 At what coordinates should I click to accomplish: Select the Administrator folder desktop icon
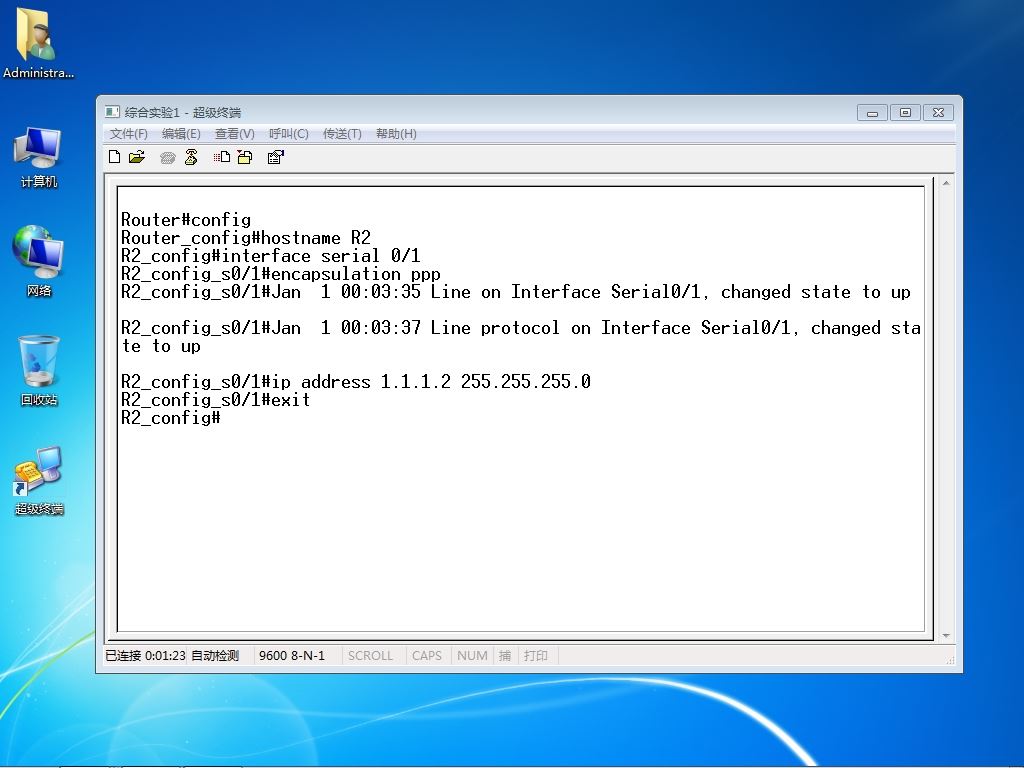(38, 43)
